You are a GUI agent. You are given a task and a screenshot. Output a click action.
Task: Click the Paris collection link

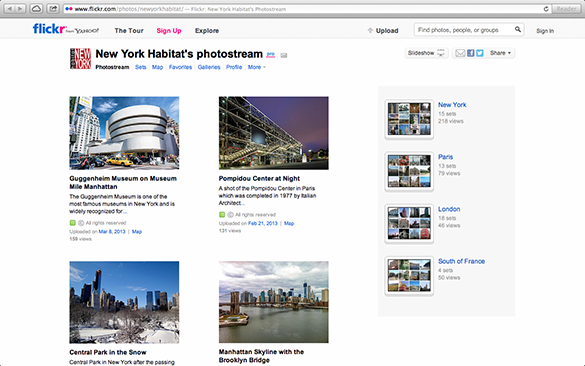coord(445,157)
